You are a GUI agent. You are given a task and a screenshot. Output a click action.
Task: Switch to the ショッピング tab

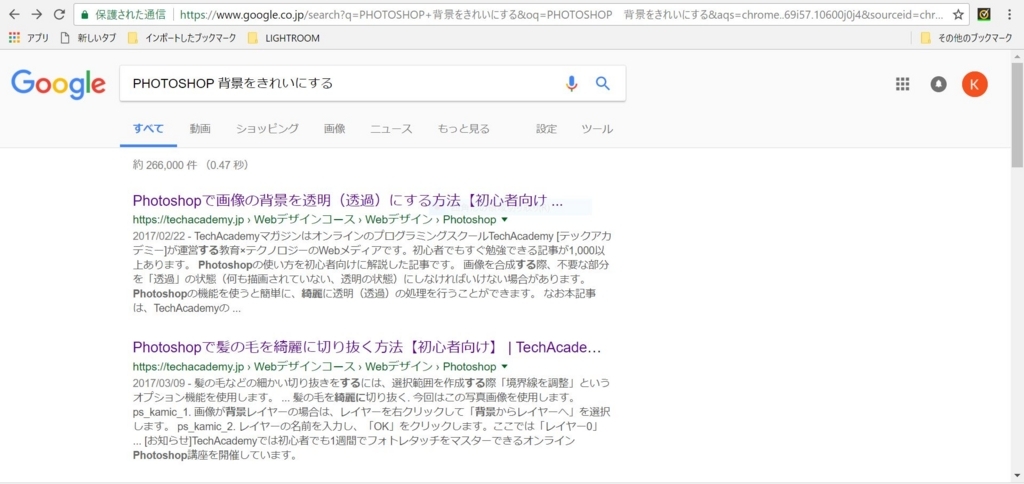[267, 129]
